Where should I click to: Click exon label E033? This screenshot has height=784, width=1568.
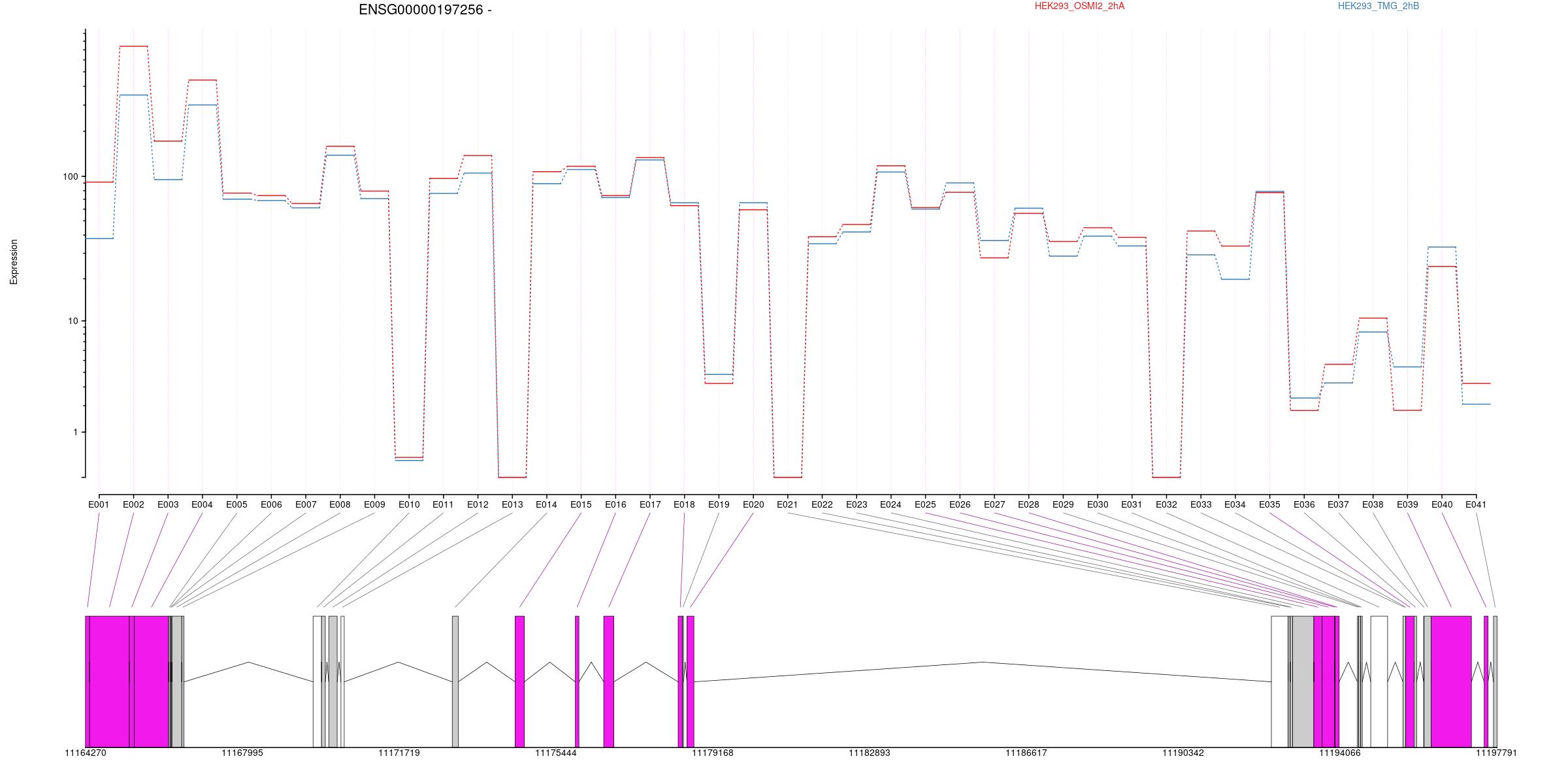1201,505
